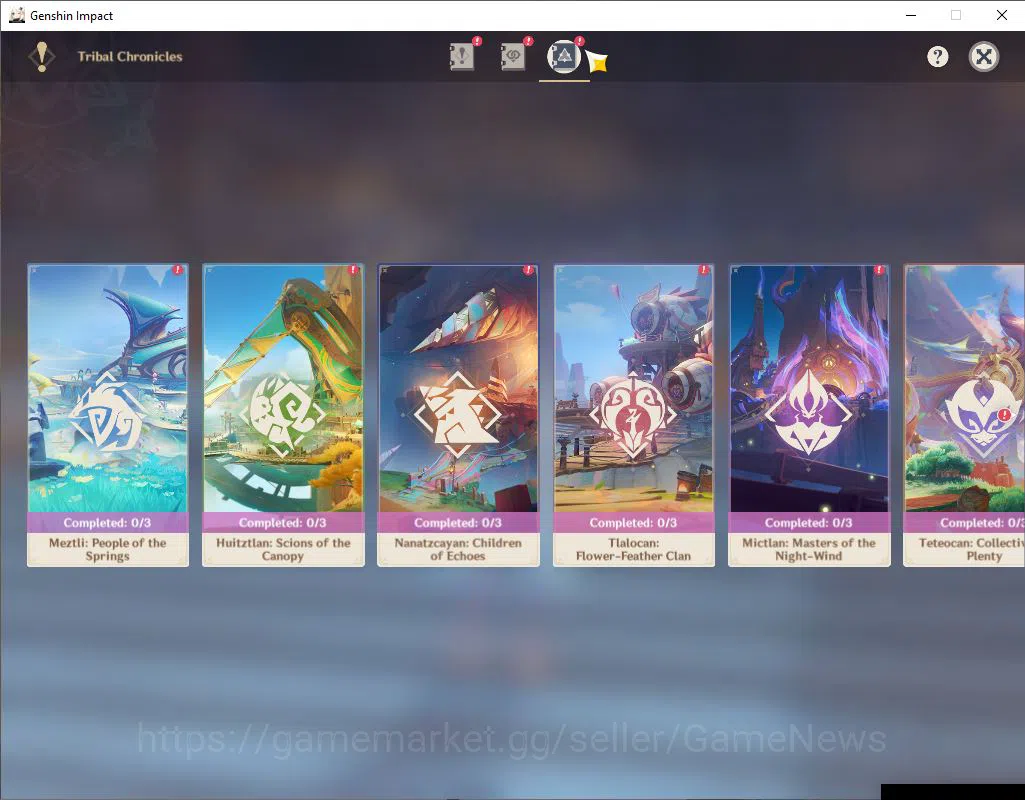Viewport: 1025px width, 800px height.
Task: Click Completed: 0/3 under Tlalocan card
Action: point(633,523)
